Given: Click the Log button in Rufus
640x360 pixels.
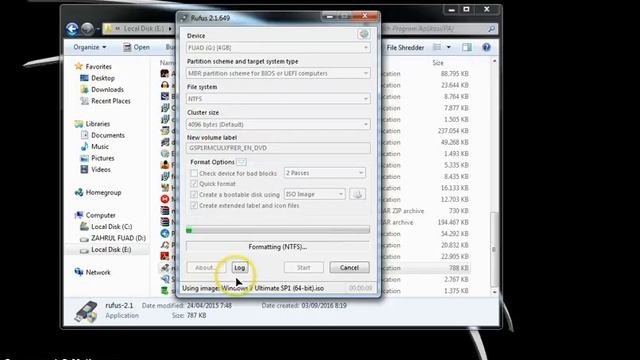Looking at the screenshot, I should point(240,268).
